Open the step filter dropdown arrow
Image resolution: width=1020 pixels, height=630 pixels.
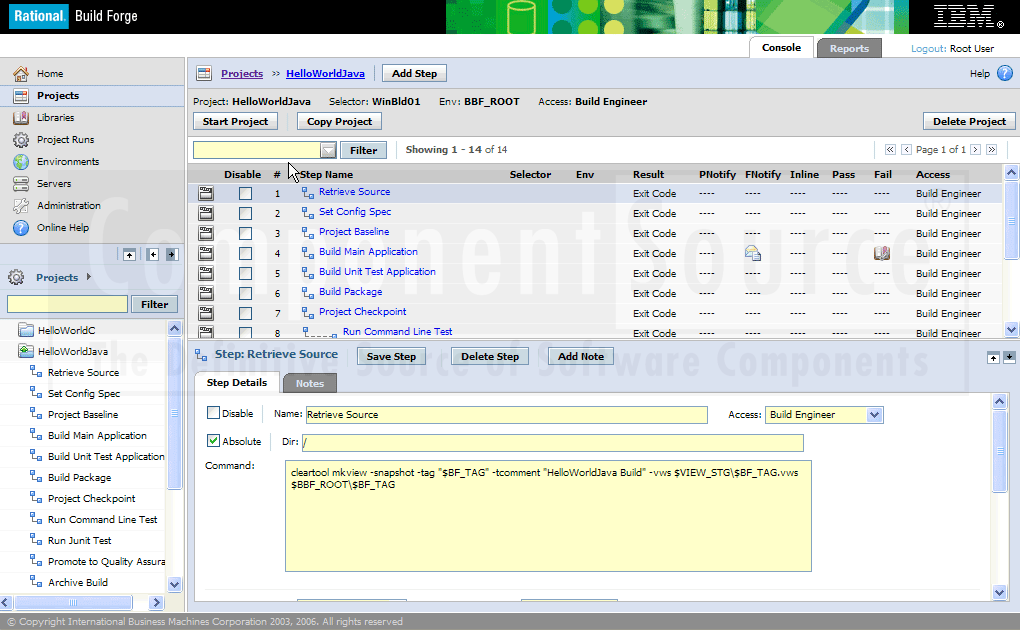coord(328,150)
